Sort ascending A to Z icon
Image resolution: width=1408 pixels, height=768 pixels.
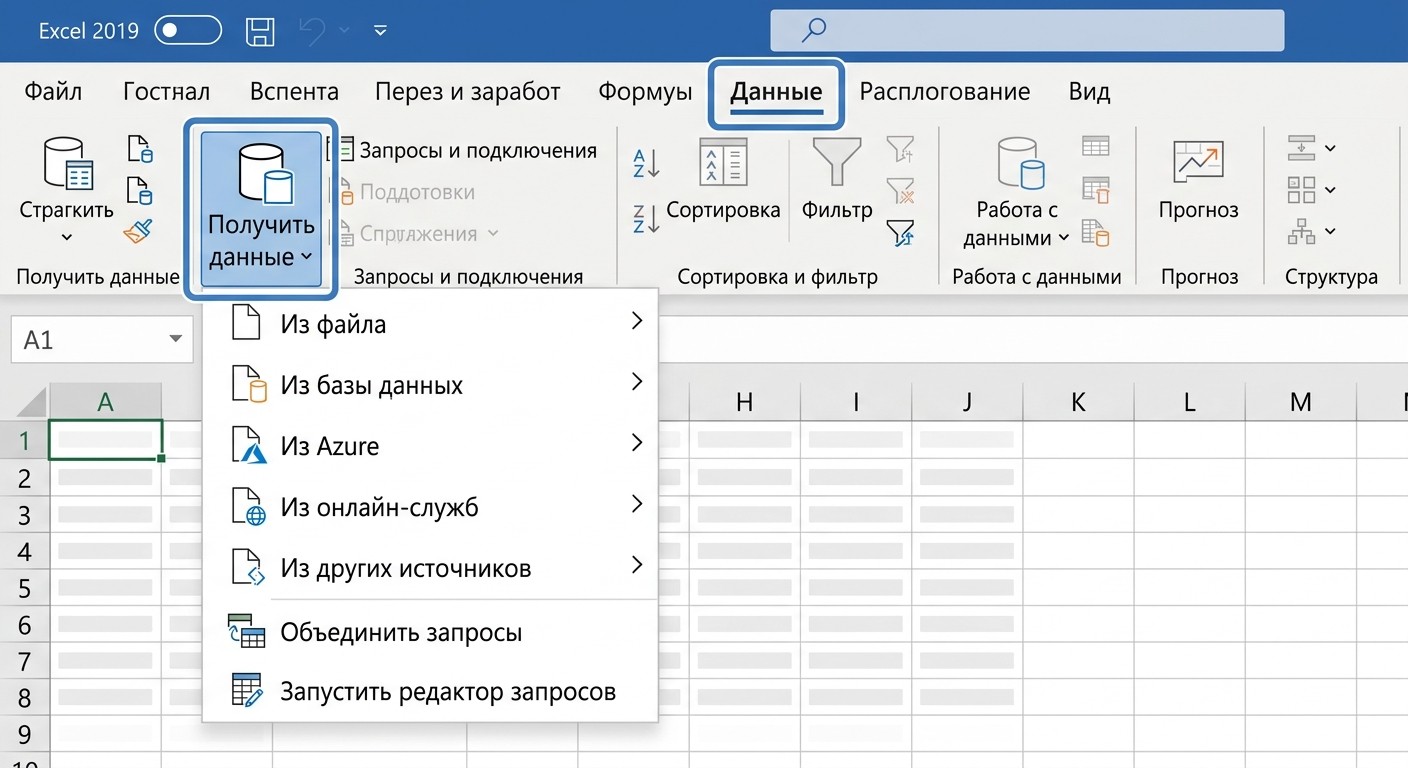pos(646,163)
